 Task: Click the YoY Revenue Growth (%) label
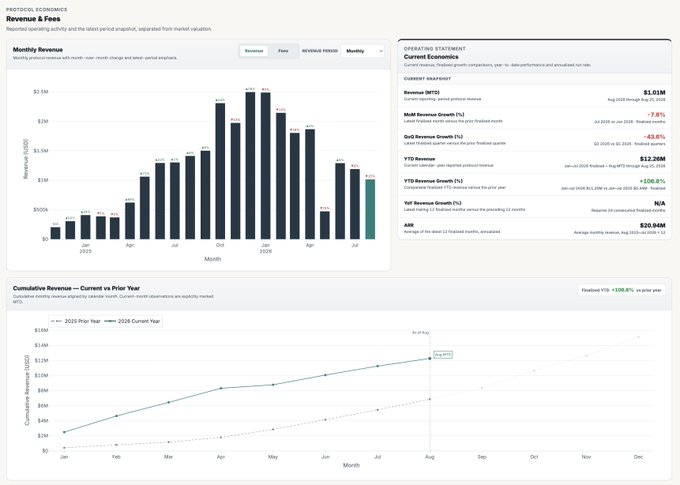pos(432,203)
